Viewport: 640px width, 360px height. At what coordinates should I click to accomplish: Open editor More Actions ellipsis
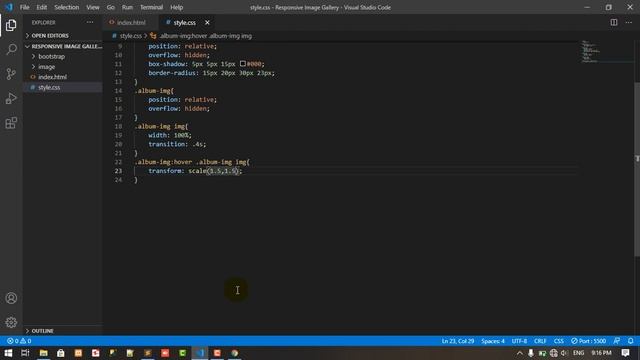tap(629, 22)
